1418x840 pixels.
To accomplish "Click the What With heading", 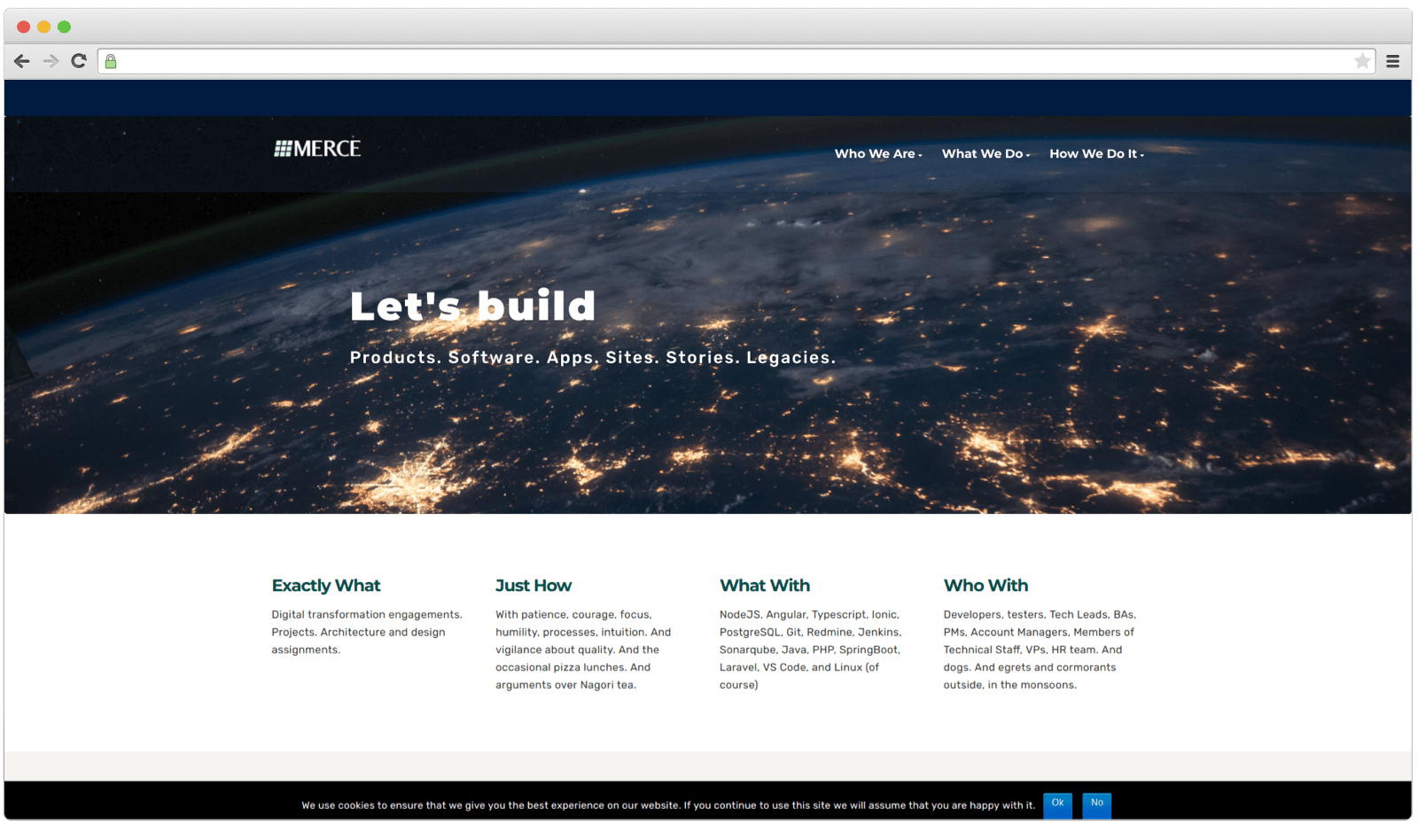I will point(765,586).
